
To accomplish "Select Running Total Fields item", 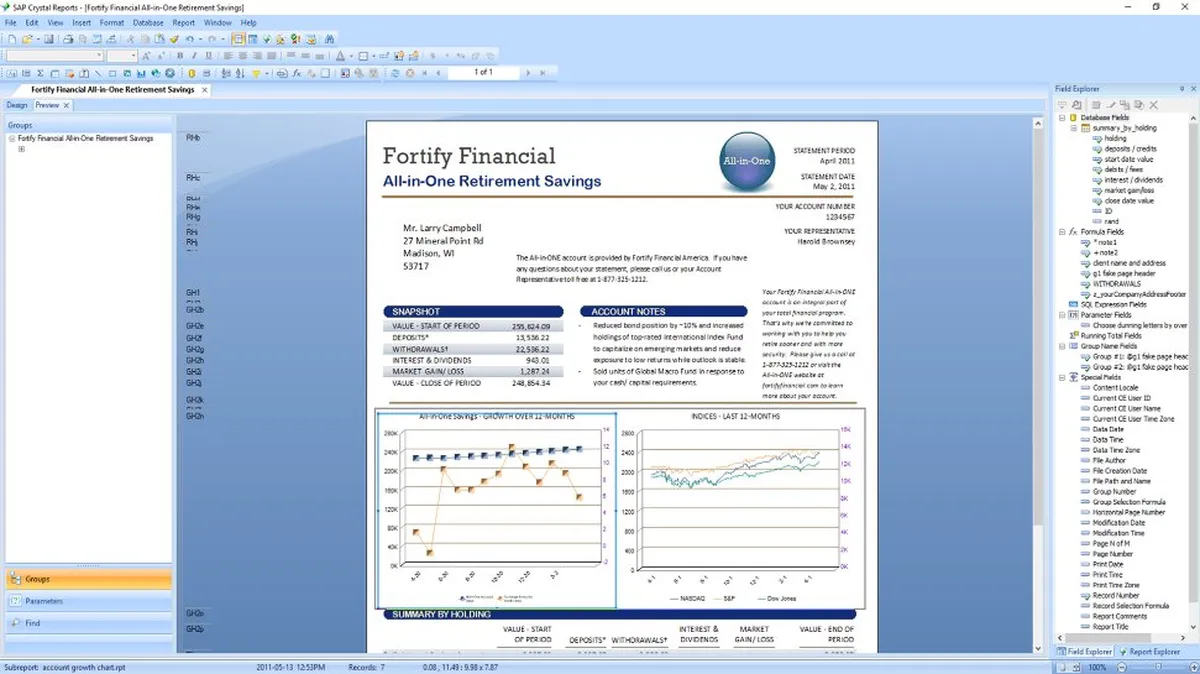I will click(1110, 336).
